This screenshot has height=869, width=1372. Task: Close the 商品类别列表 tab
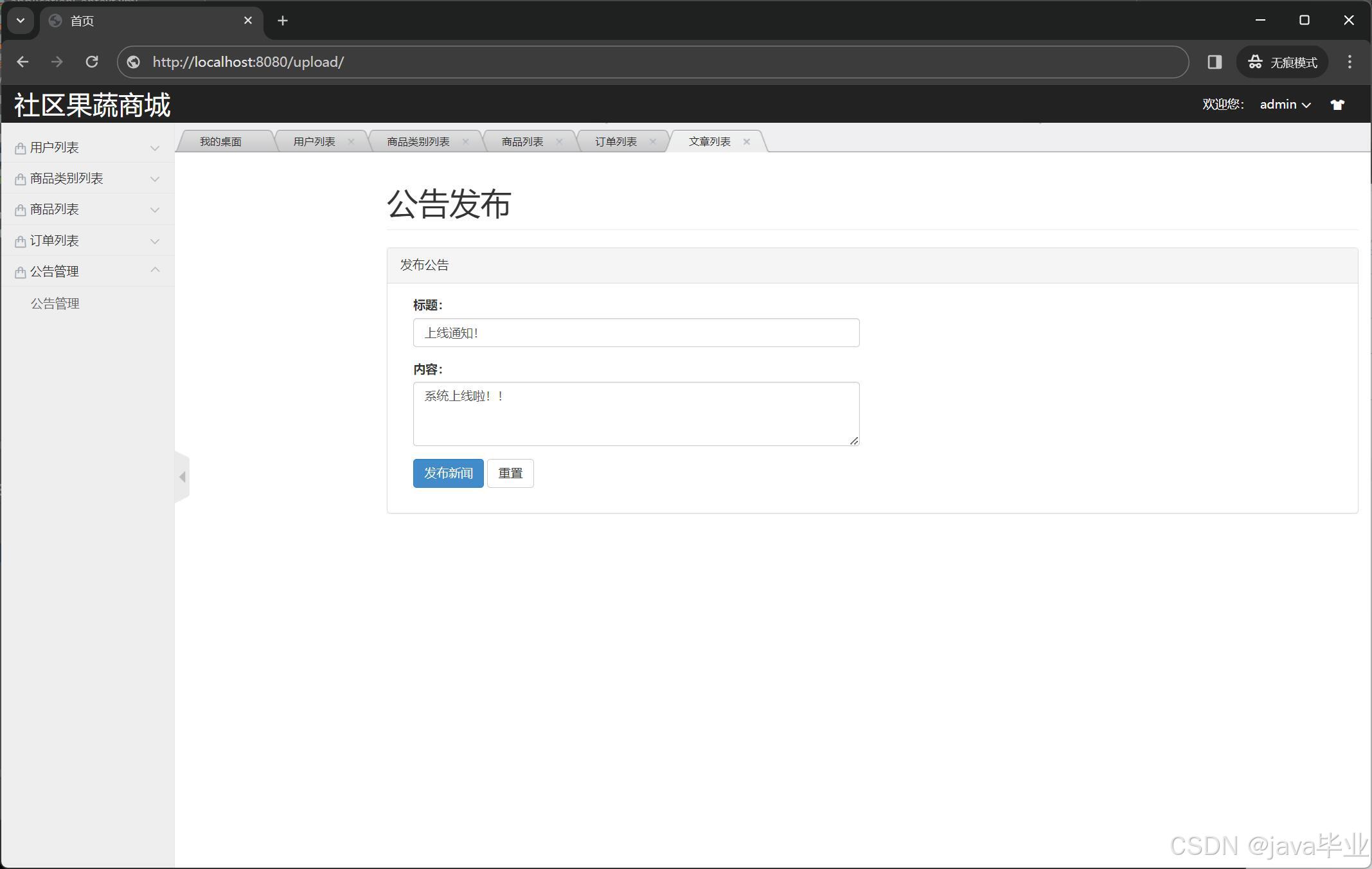(465, 141)
